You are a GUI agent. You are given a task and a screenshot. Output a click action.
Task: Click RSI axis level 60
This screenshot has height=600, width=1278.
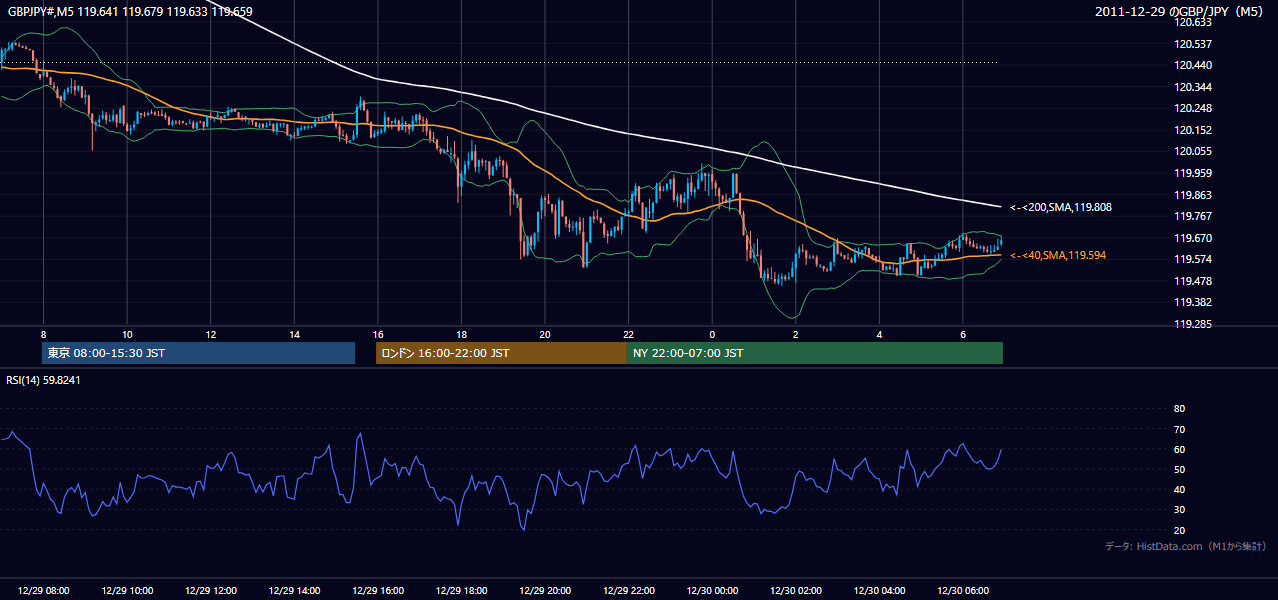pos(1179,449)
